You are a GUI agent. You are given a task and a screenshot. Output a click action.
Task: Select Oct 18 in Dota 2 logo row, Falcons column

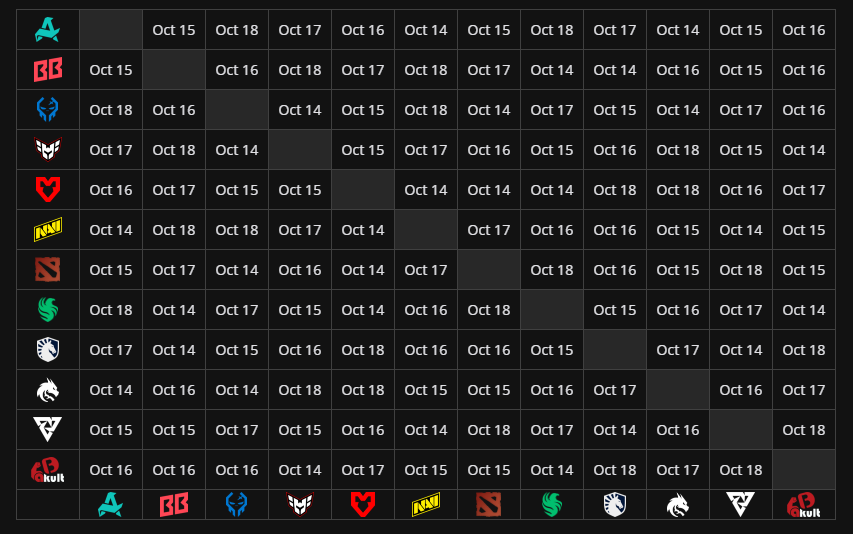(552, 270)
